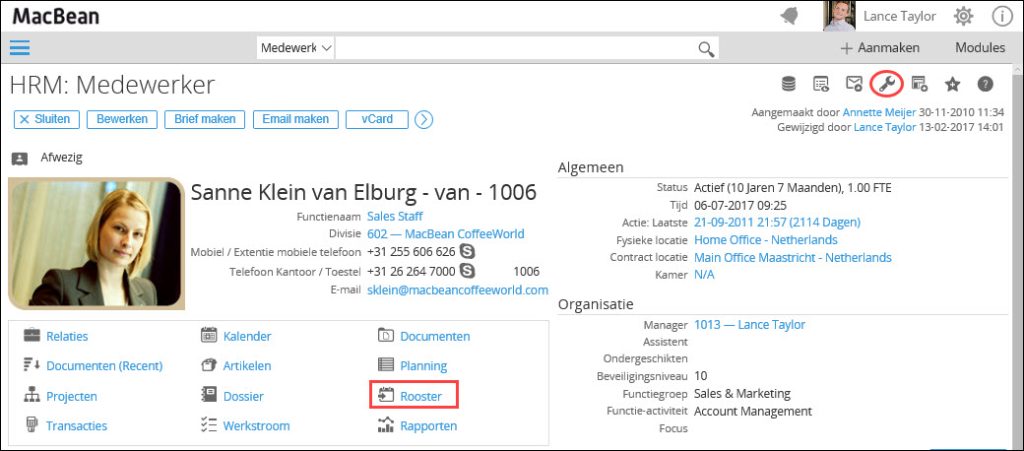1024x451 pixels.
Task: Open the help question mark icon
Action: click(985, 84)
